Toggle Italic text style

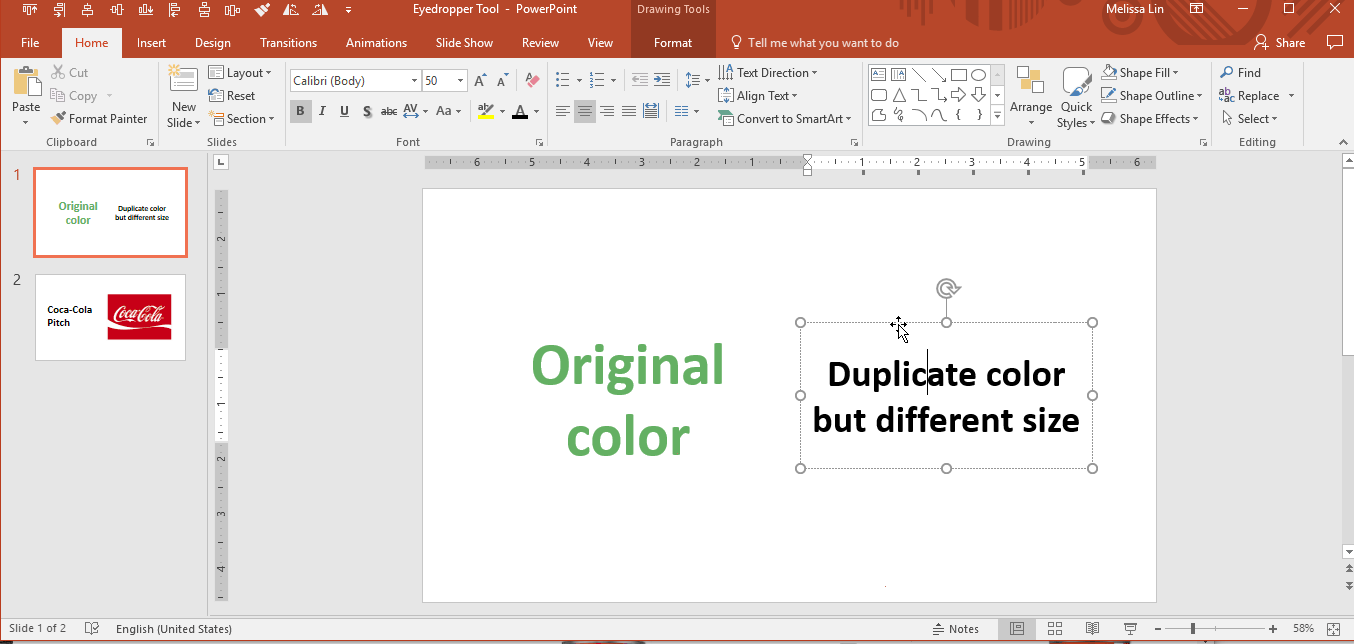click(x=322, y=111)
